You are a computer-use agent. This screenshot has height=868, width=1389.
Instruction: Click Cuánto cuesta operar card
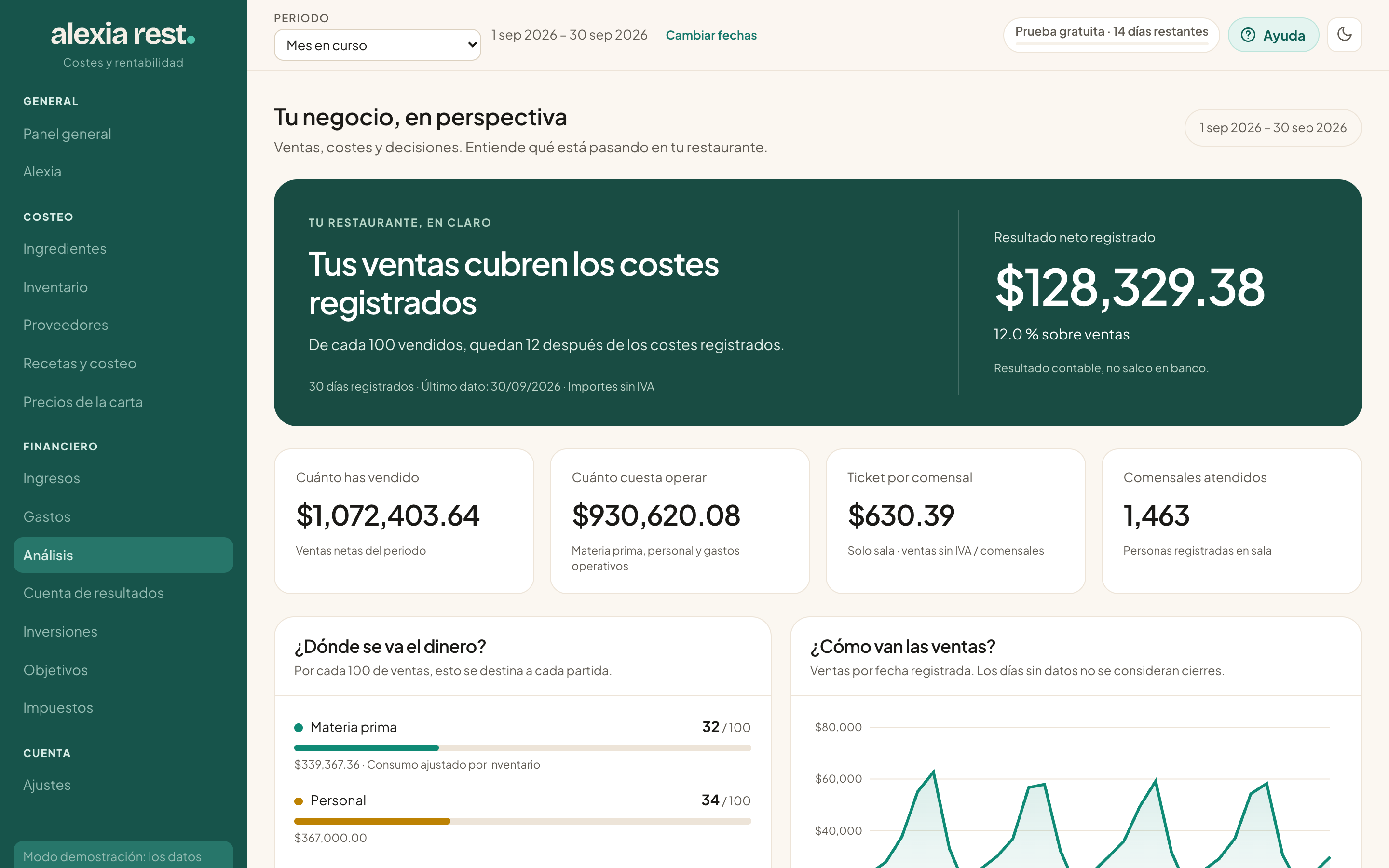coord(680,521)
